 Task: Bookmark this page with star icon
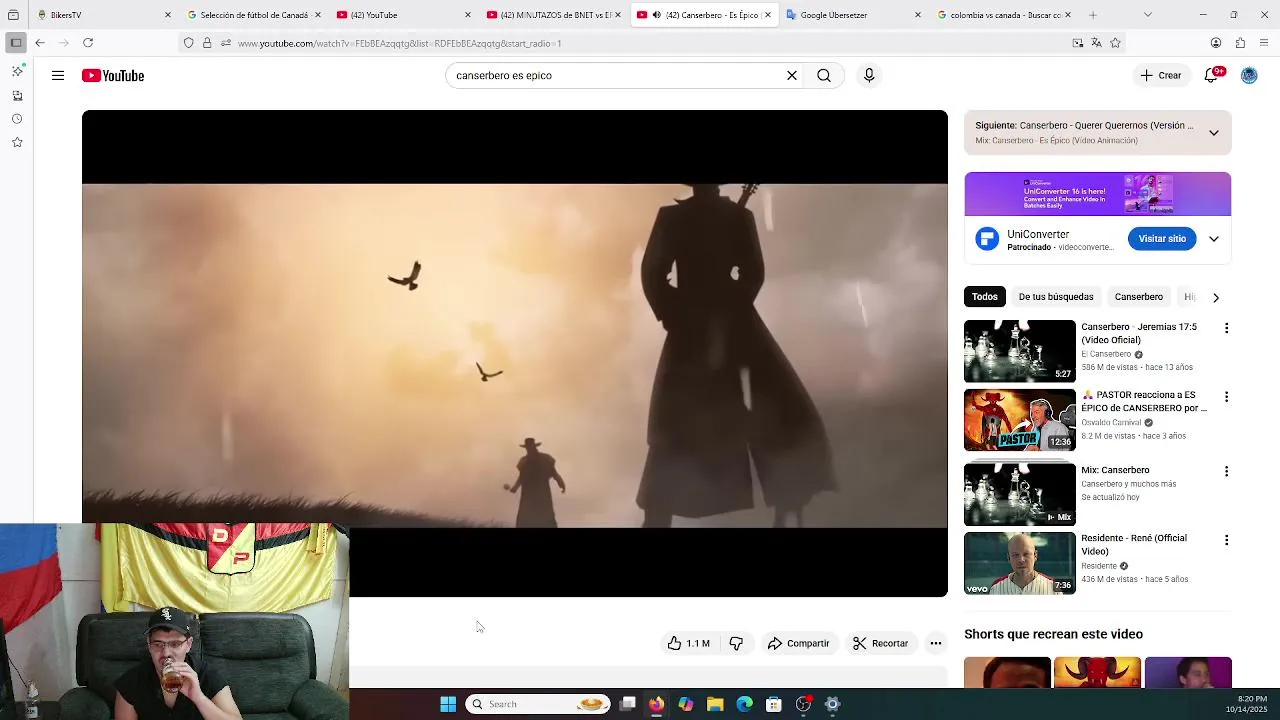1115,43
